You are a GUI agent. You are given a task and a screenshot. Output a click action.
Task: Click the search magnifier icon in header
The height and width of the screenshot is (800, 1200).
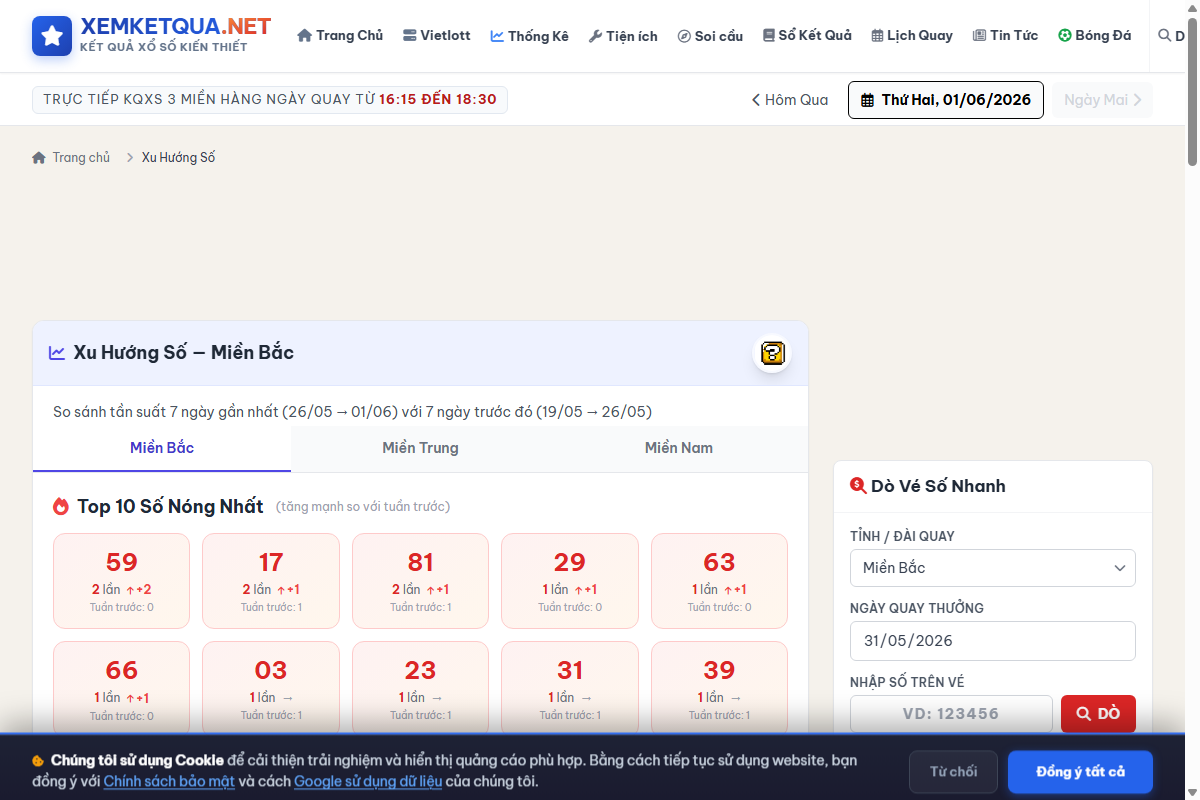(x=1164, y=35)
